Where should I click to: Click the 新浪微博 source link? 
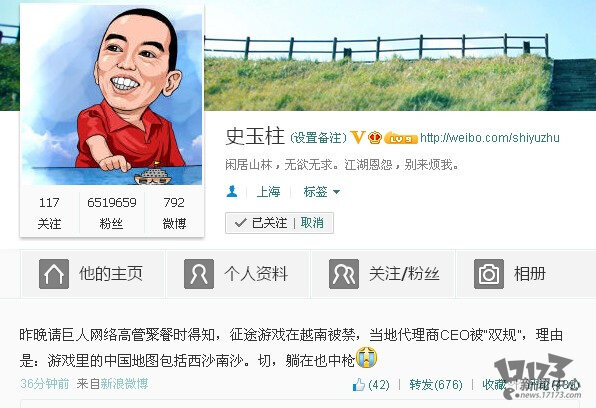tap(124, 384)
